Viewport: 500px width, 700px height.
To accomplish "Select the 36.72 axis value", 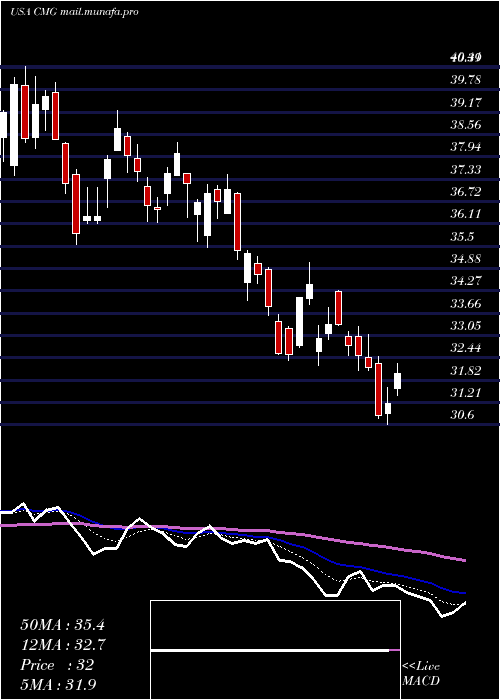I will (466, 192).
